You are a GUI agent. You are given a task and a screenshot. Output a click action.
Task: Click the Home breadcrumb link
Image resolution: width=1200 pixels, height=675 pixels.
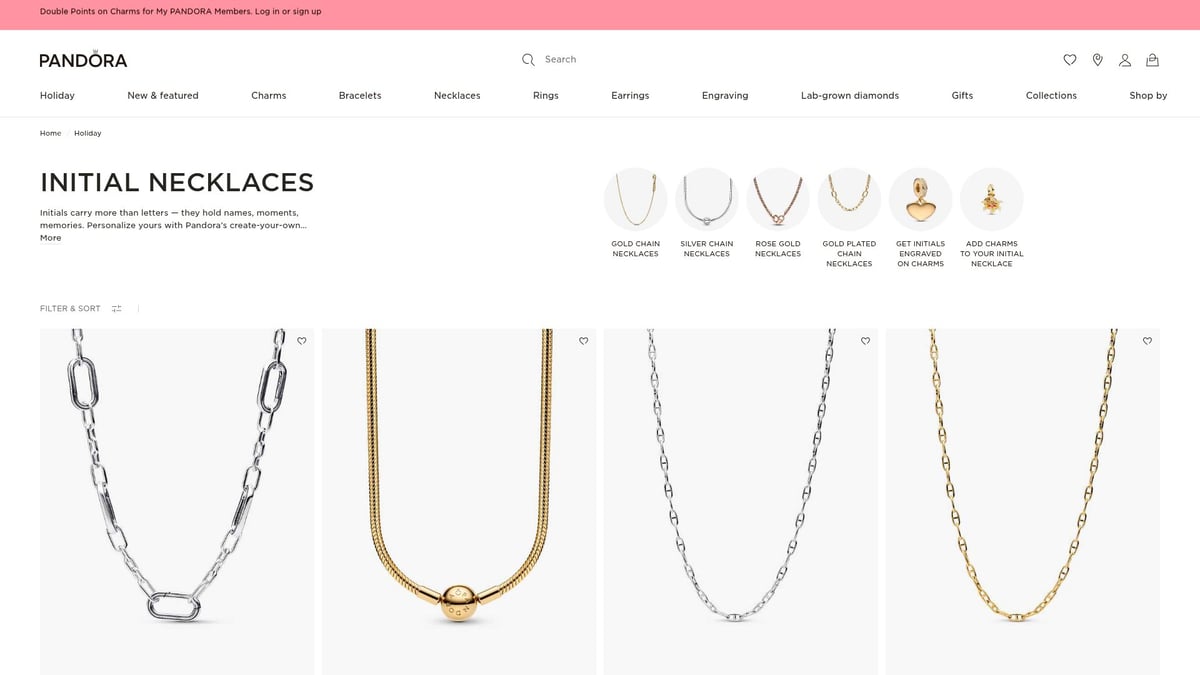[x=50, y=133]
